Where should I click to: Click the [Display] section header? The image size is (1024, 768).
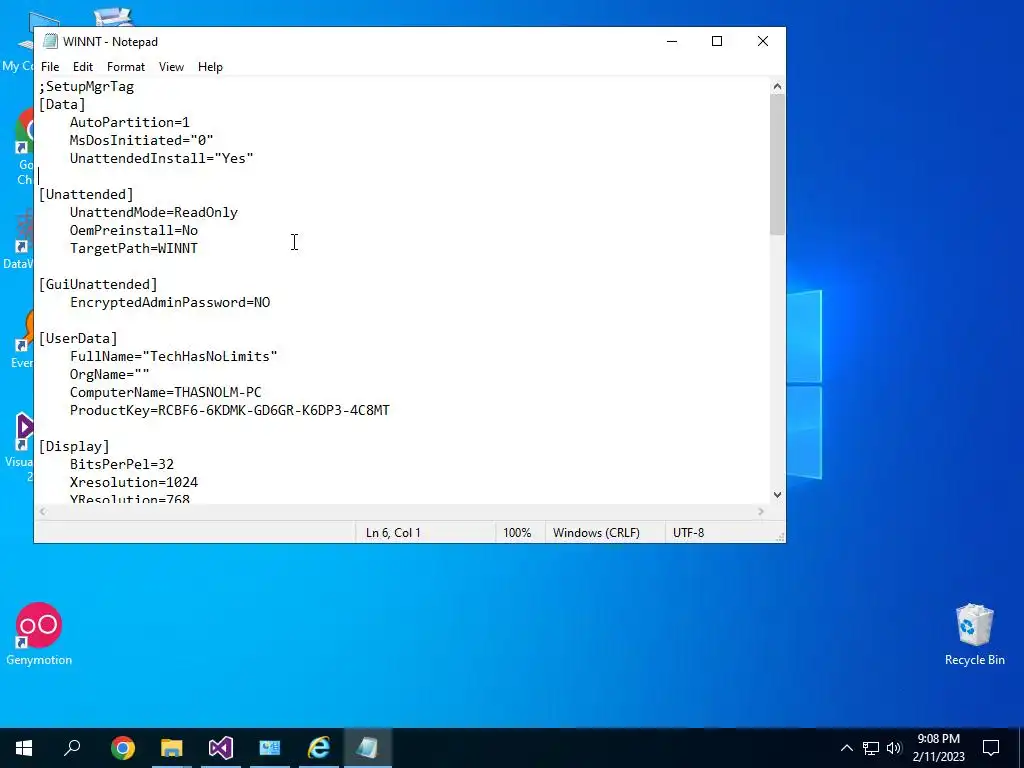click(74, 446)
